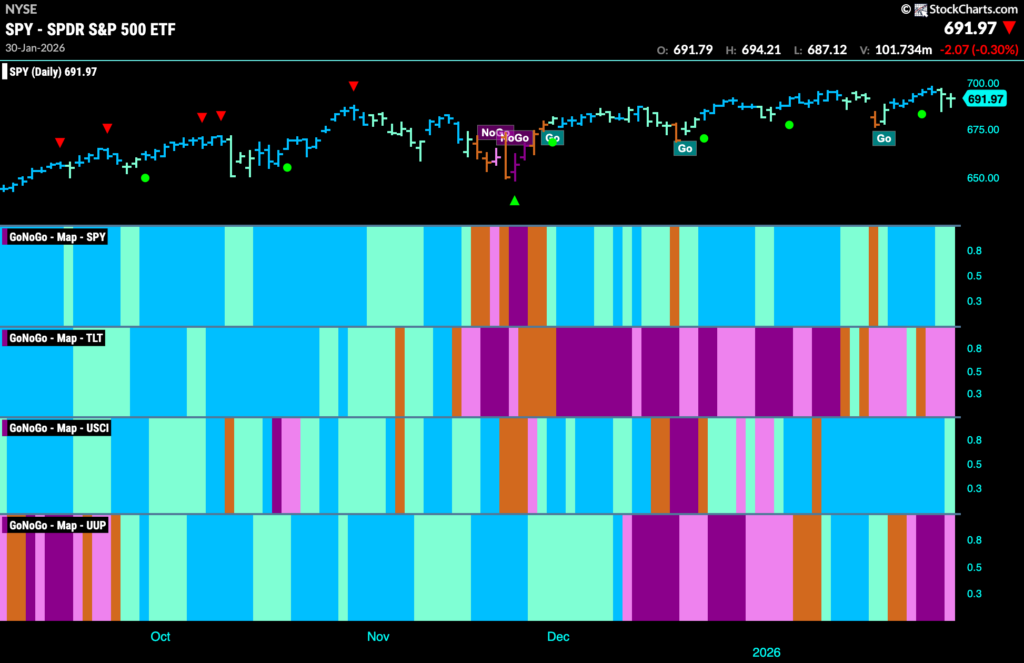Viewport: 1024px width, 663px height.
Task: Click the green dot in early October
Action: tap(145, 178)
